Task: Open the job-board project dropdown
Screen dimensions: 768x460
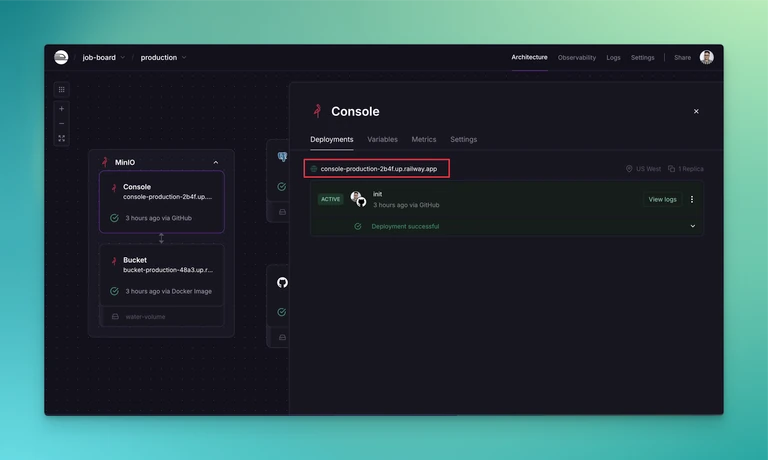Action: click(x=103, y=57)
